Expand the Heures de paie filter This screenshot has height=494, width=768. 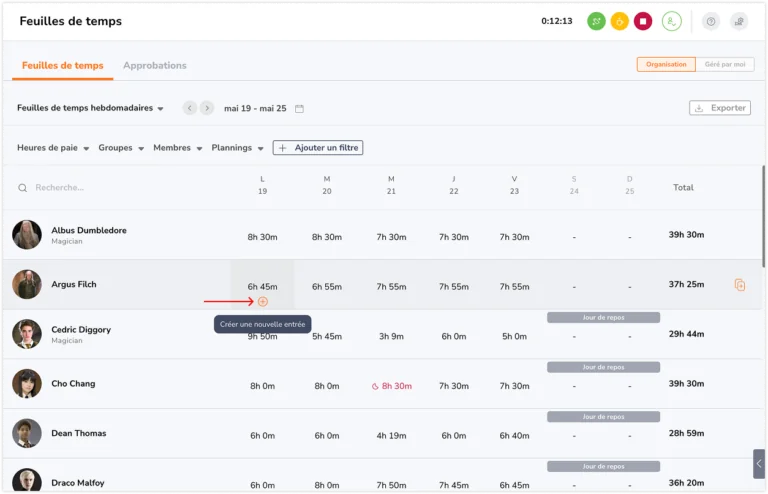pos(53,147)
